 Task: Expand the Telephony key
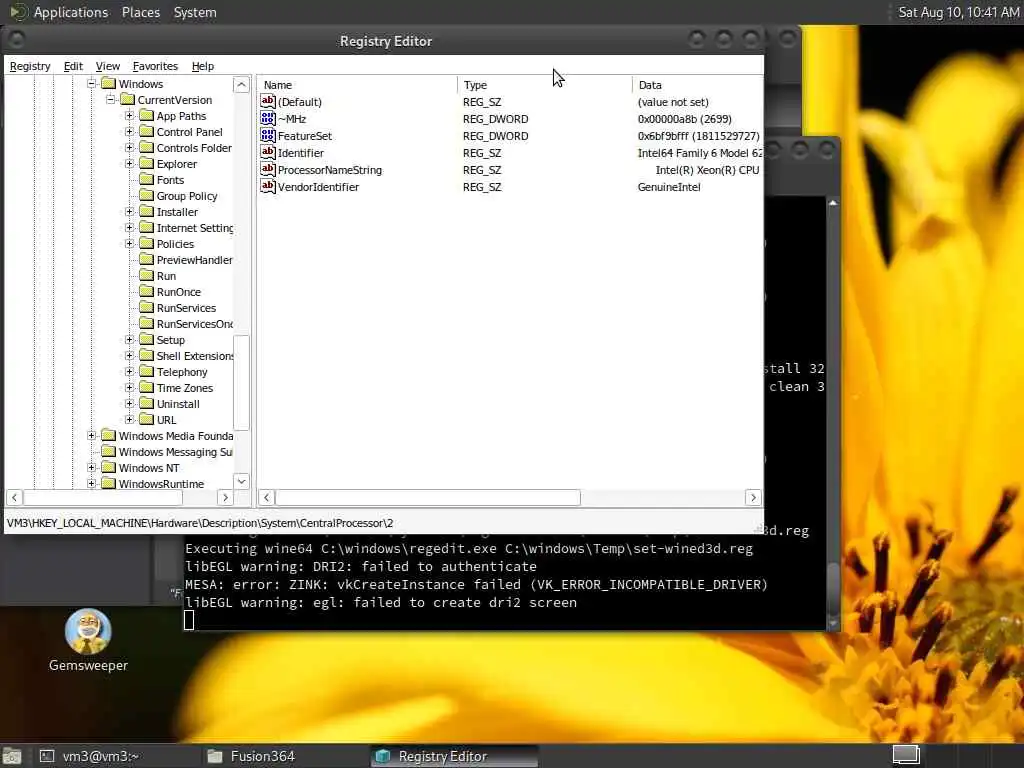(129, 372)
